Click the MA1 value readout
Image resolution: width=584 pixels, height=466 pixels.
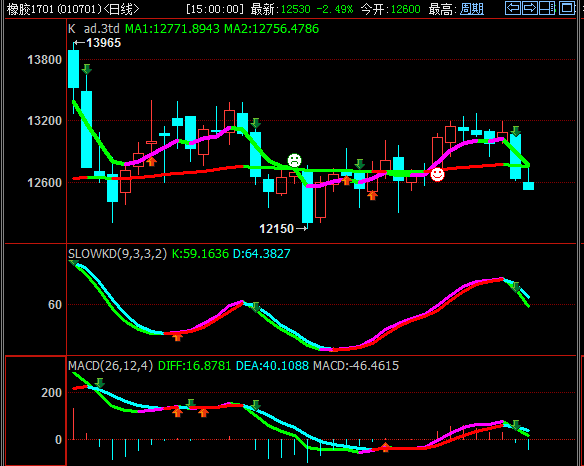tap(172, 29)
